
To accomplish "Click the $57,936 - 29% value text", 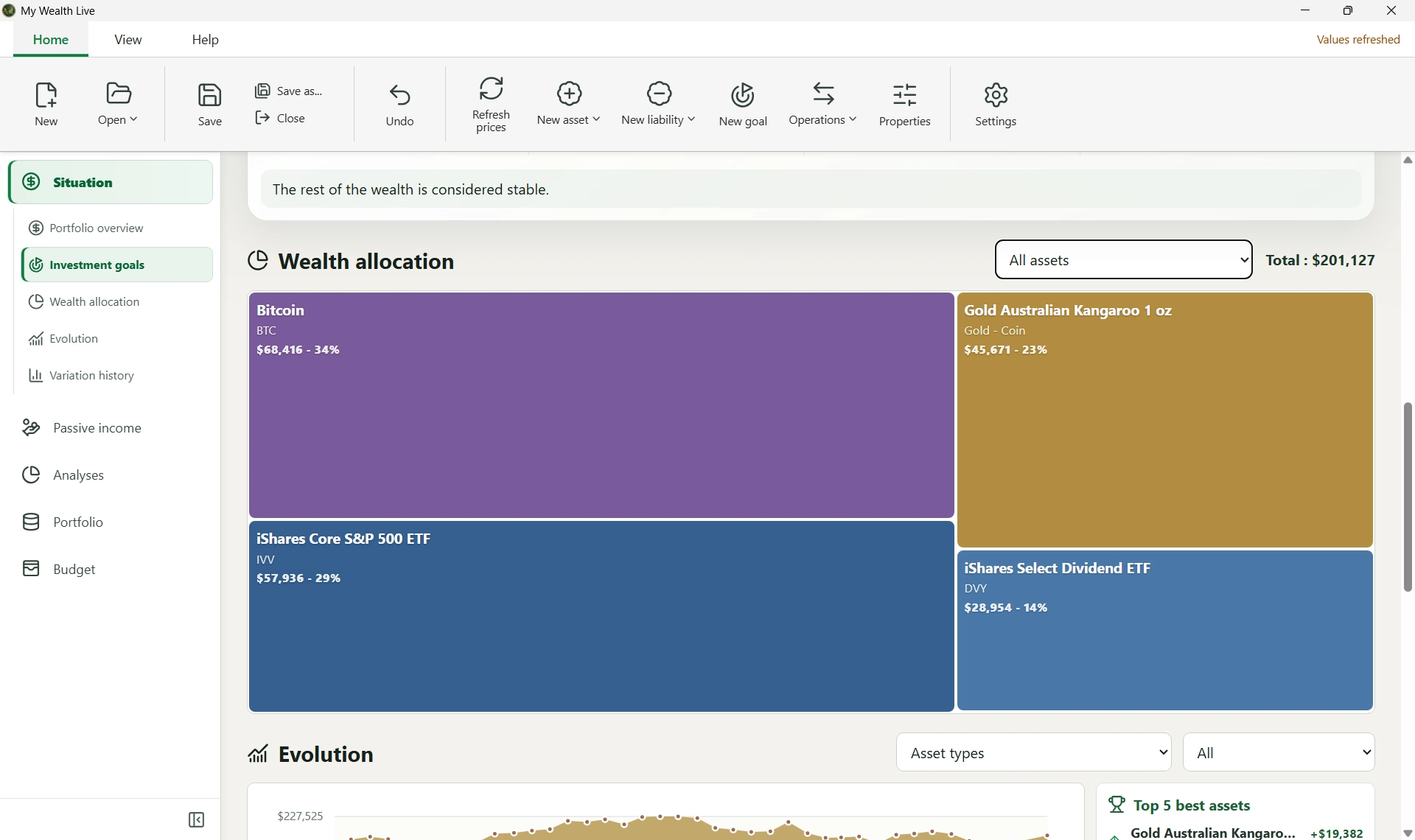I will point(298,578).
